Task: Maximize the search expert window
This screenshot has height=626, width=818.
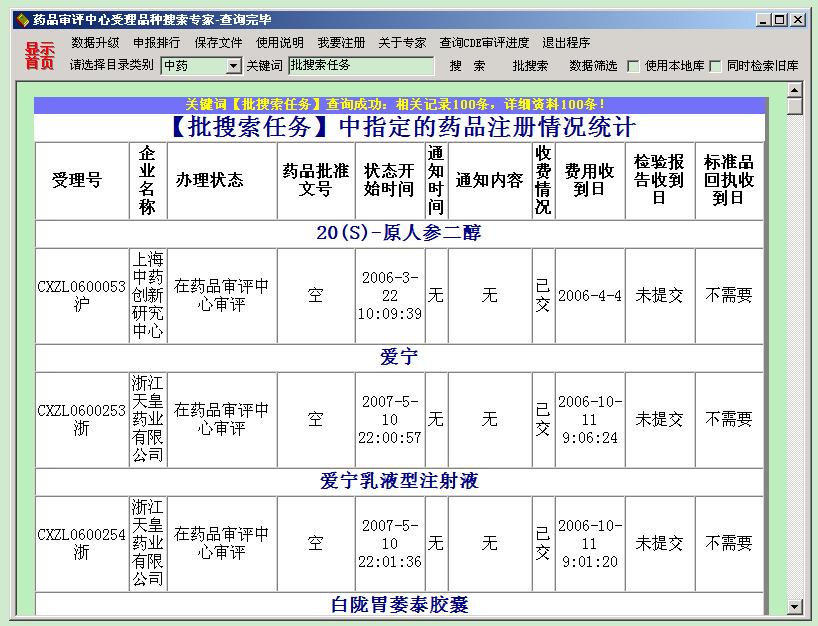Action: click(x=779, y=20)
